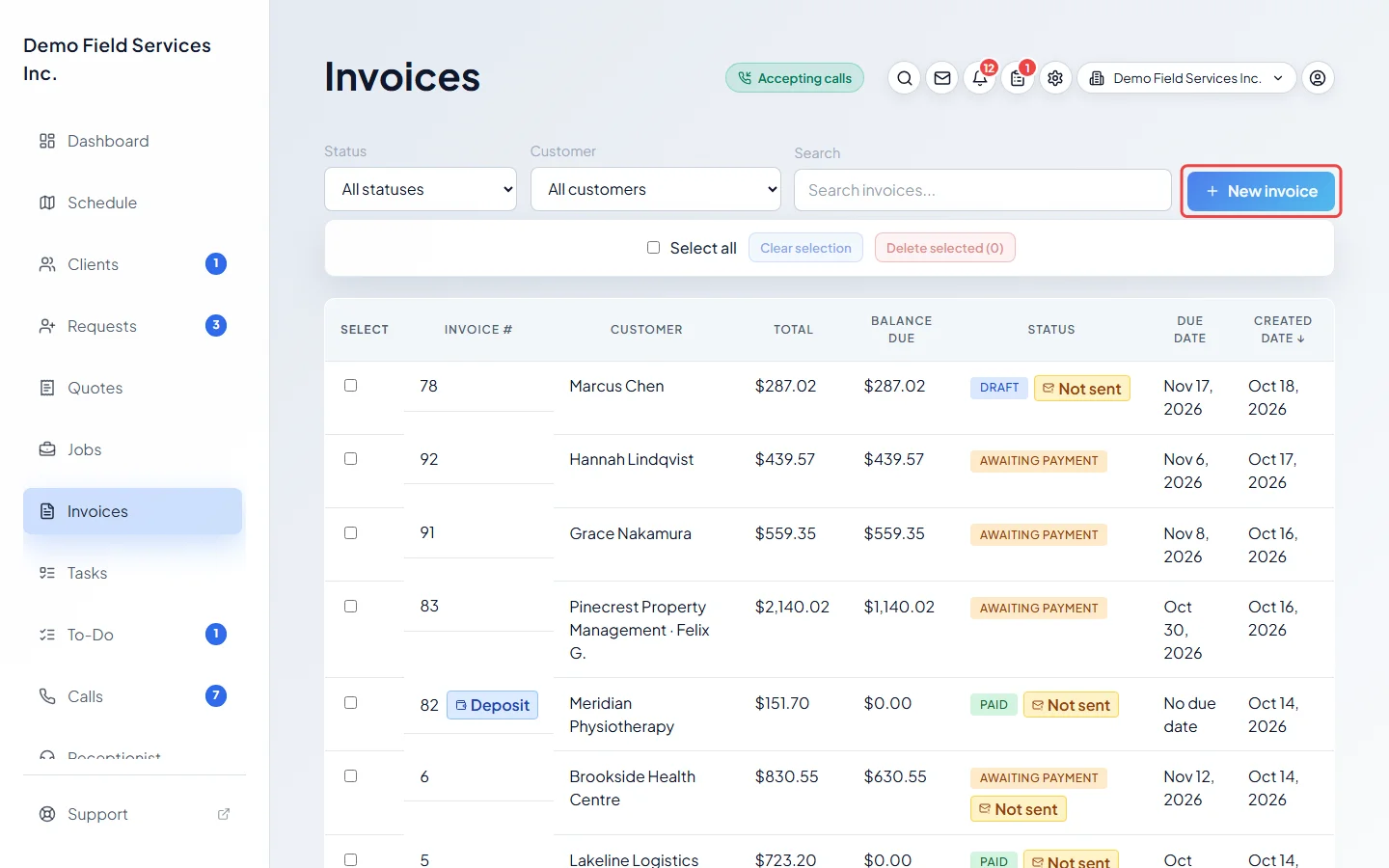Click the Quotes document icon in sidebar

pos(47,388)
